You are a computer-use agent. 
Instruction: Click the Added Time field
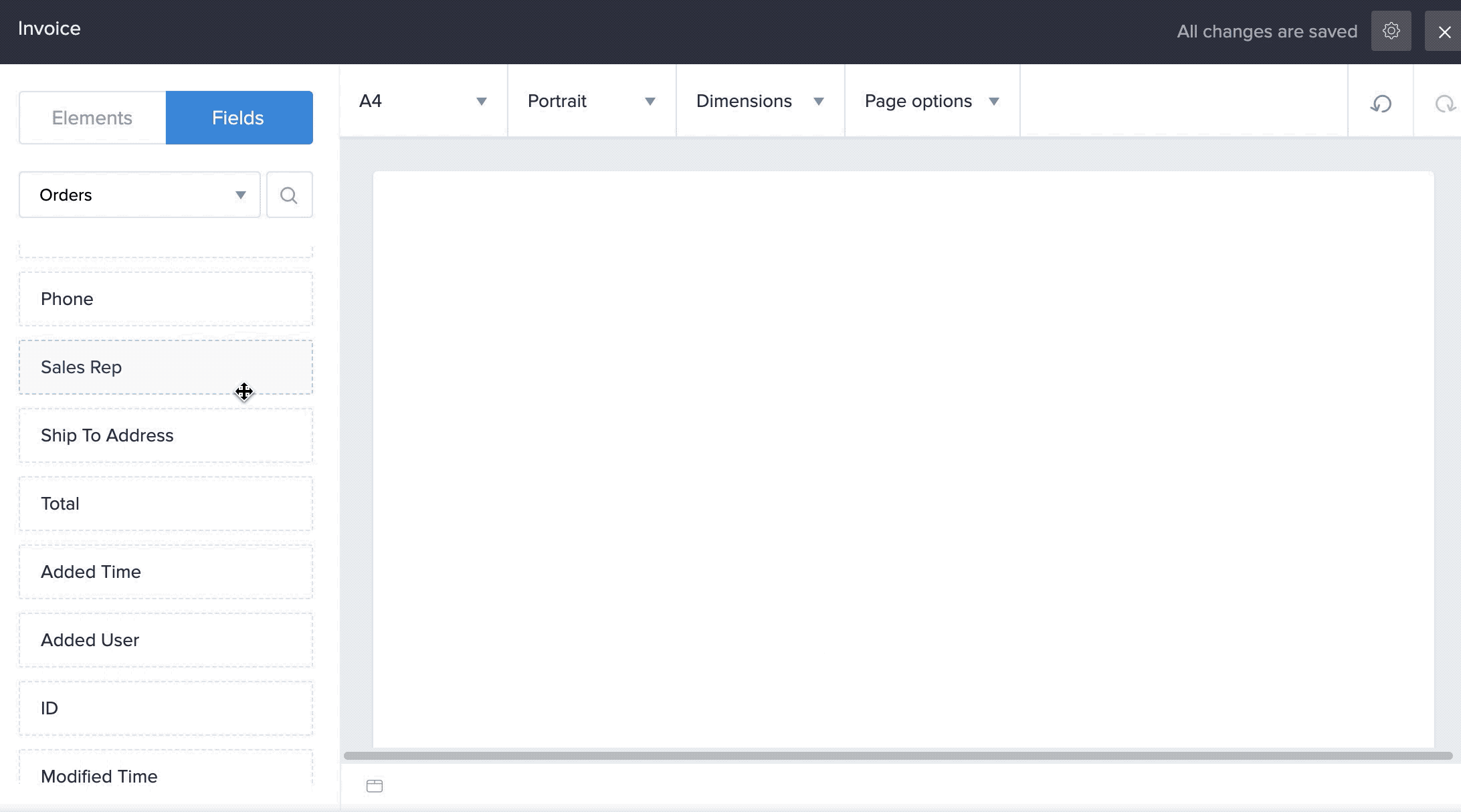[x=165, y=572]
